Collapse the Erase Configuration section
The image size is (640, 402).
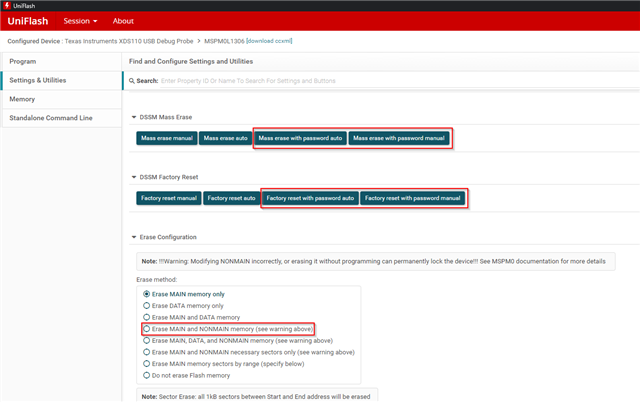click(134, 237)
